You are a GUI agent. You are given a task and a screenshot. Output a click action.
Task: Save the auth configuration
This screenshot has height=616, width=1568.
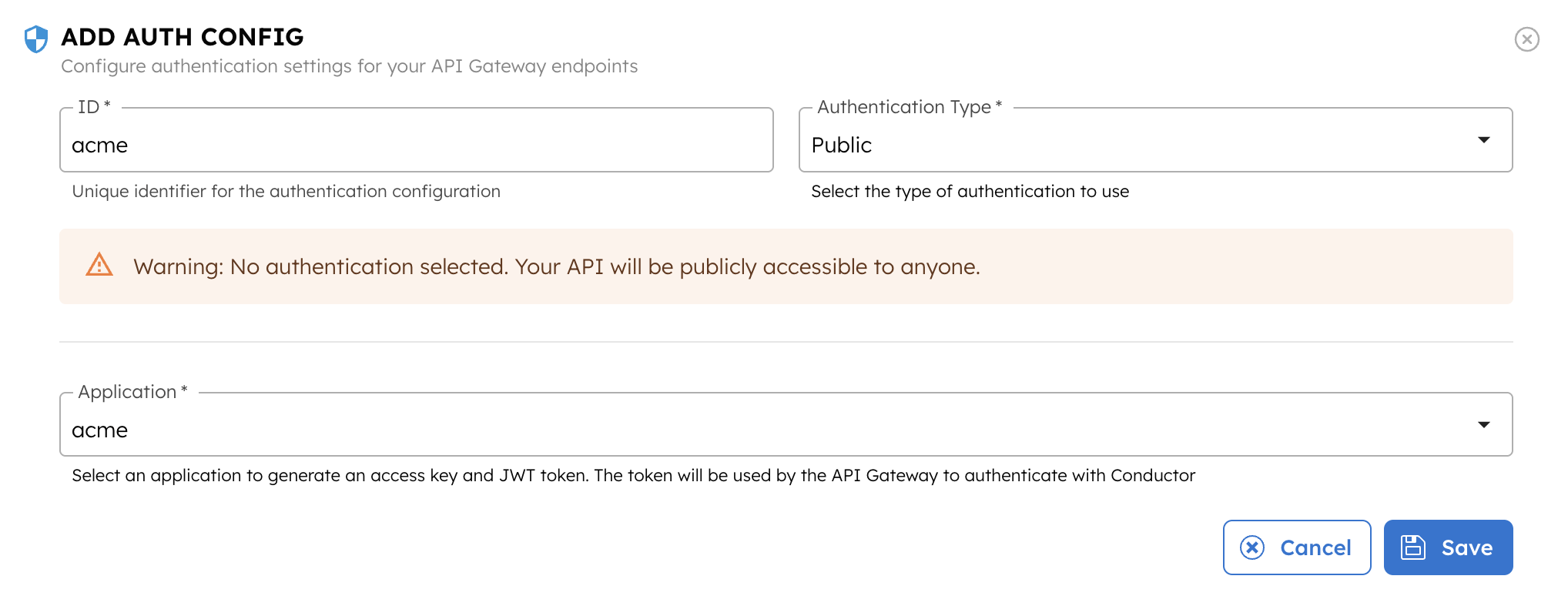pos(1448,547)
